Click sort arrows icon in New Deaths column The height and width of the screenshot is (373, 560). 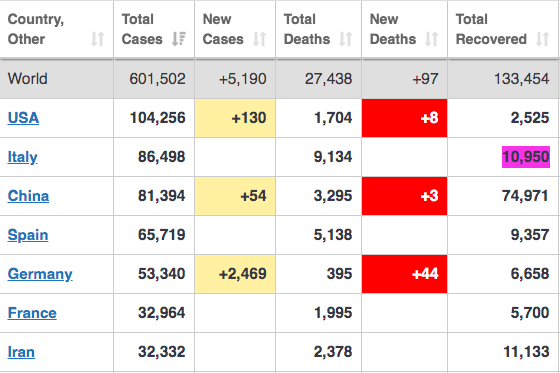point(431,39)
